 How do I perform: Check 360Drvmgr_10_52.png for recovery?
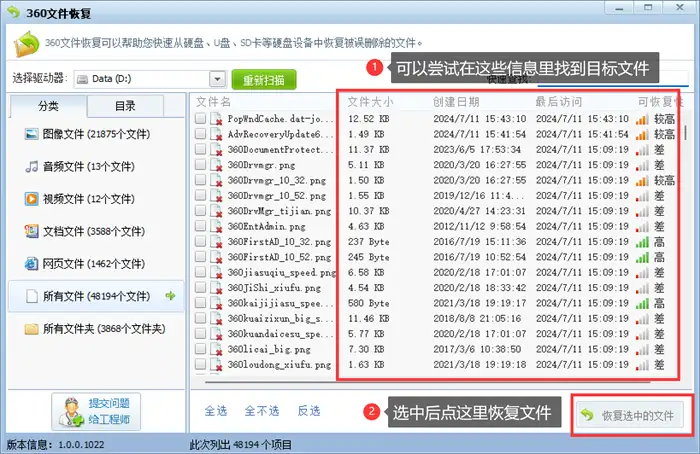[200, 195]
